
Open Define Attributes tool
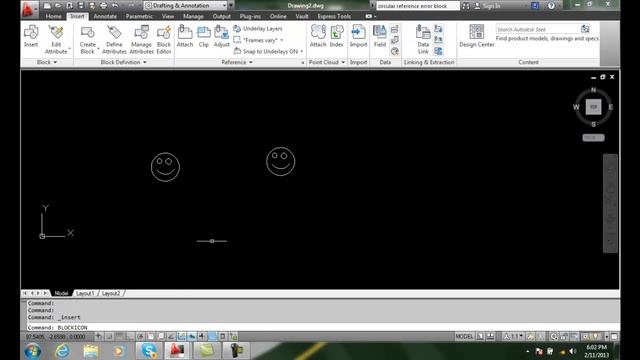click(114, 40)
